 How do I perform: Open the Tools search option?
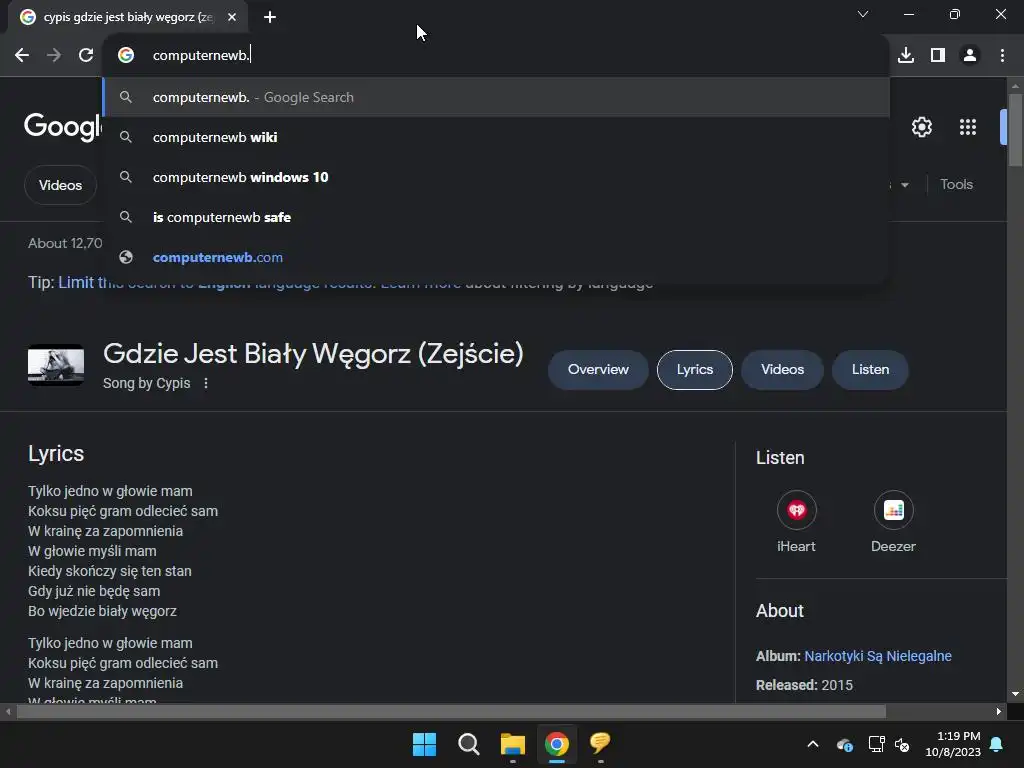click(x=956, y=184)
